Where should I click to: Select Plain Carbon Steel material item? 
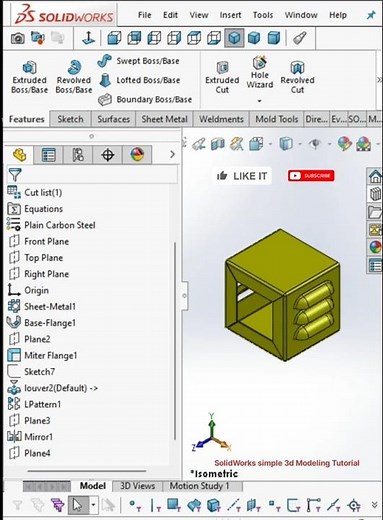click(51, 225)
